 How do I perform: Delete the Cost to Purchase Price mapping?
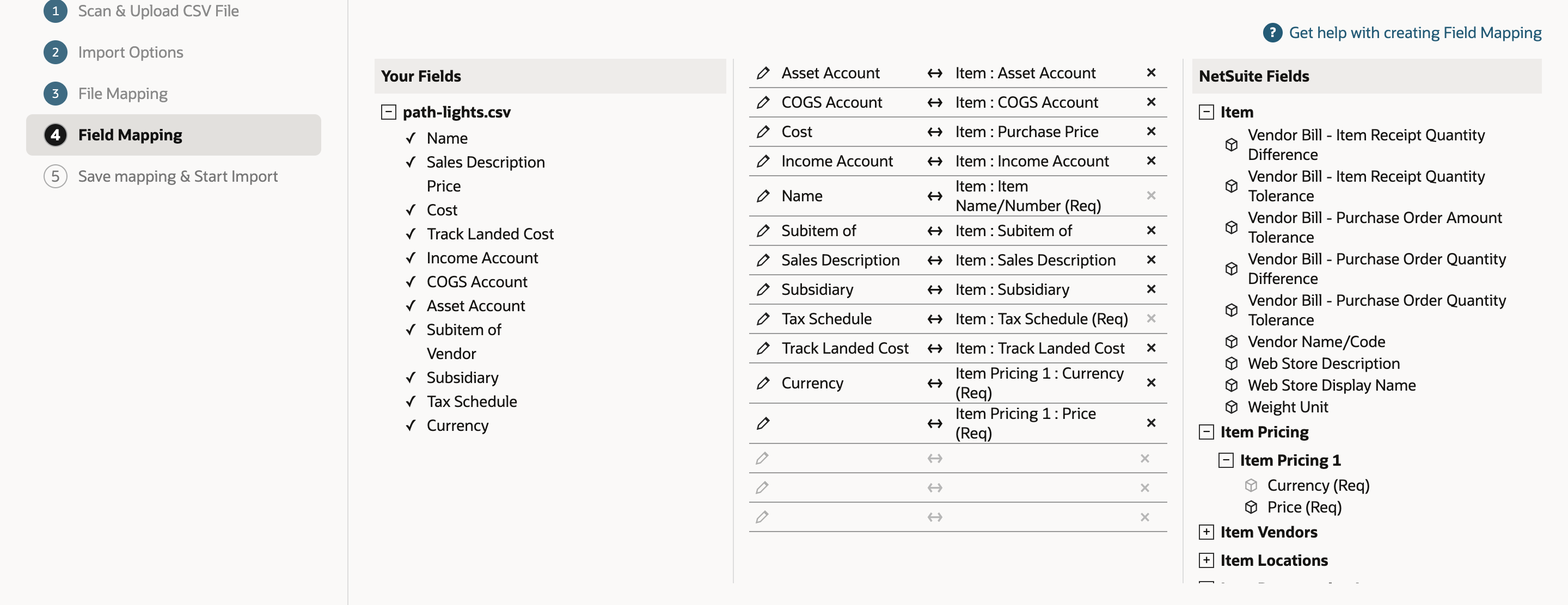click(1151, 131)
